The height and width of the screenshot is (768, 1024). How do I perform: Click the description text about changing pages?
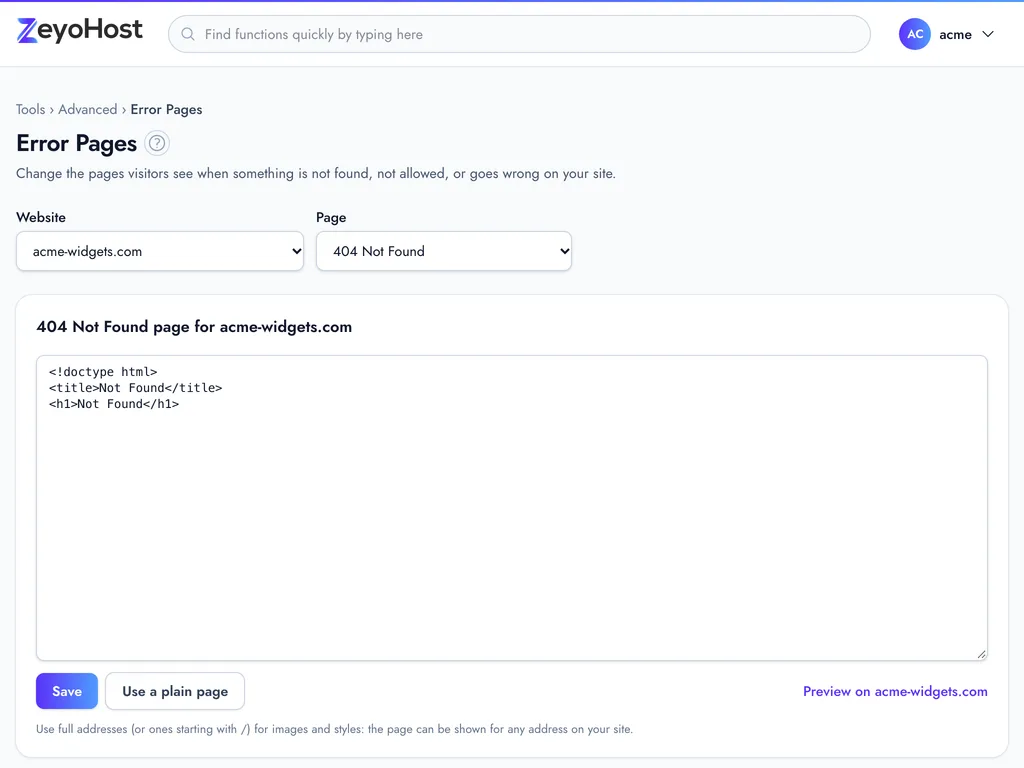click(x=316, y=174)
